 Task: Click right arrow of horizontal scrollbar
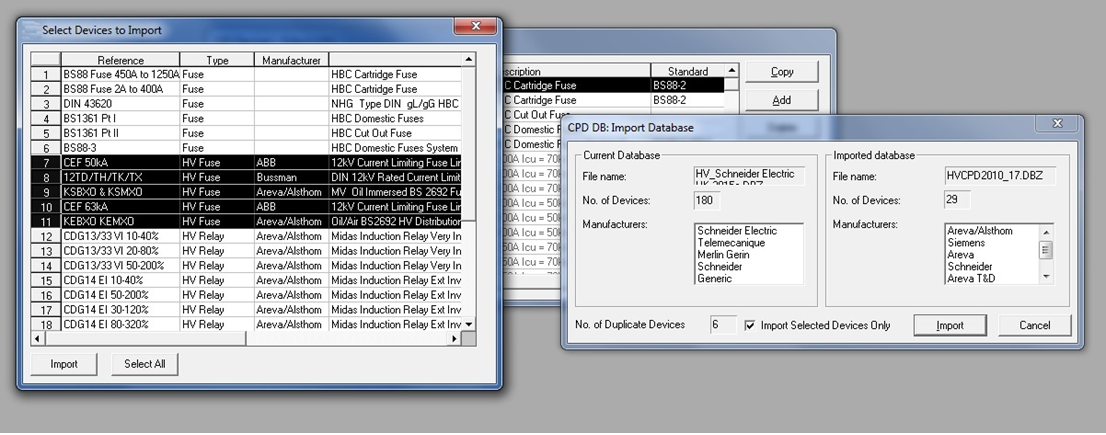point(455,339)
